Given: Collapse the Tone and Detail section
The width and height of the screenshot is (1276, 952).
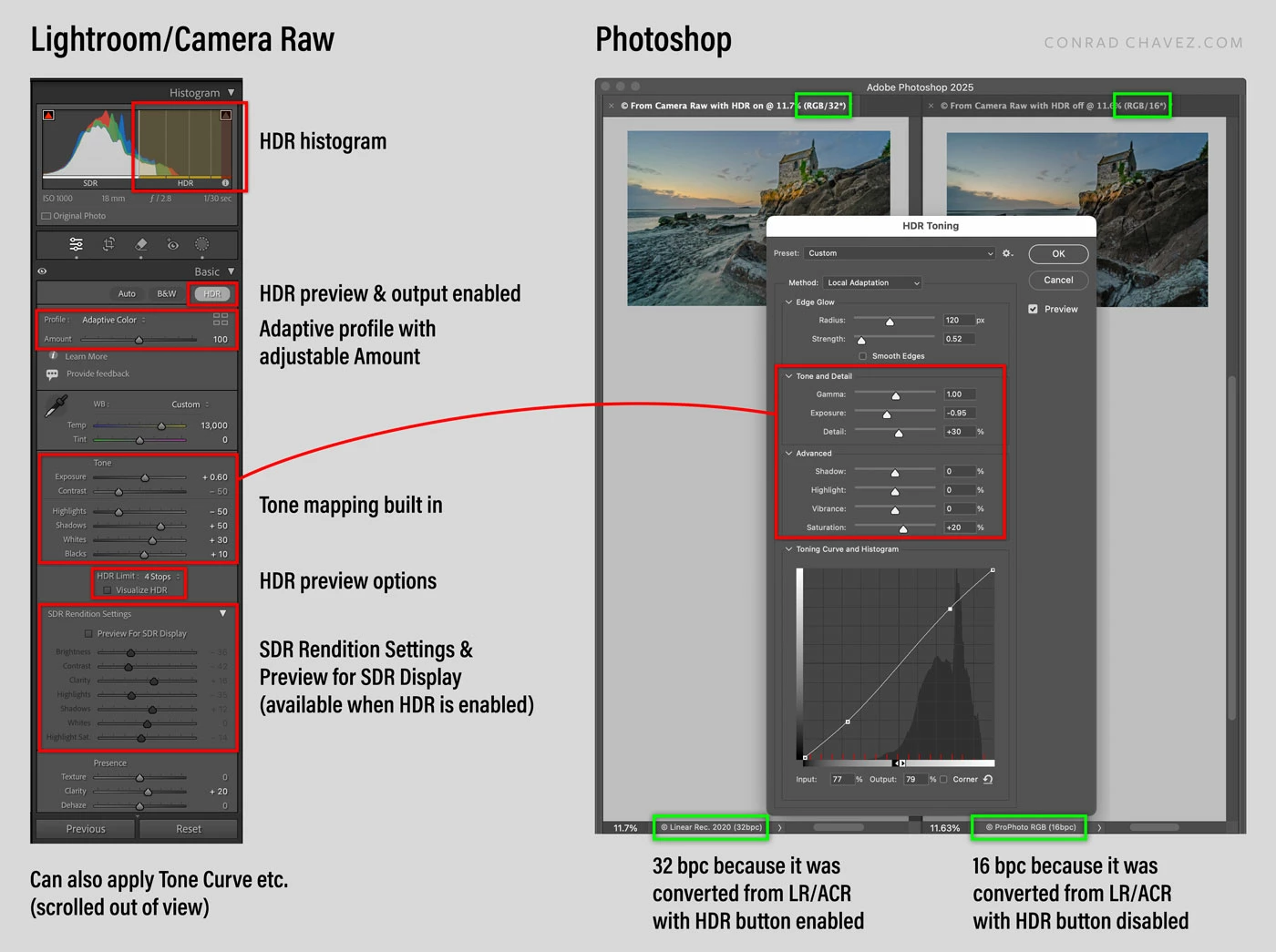Looking at the screenshot, I should [x=788, y=376].
